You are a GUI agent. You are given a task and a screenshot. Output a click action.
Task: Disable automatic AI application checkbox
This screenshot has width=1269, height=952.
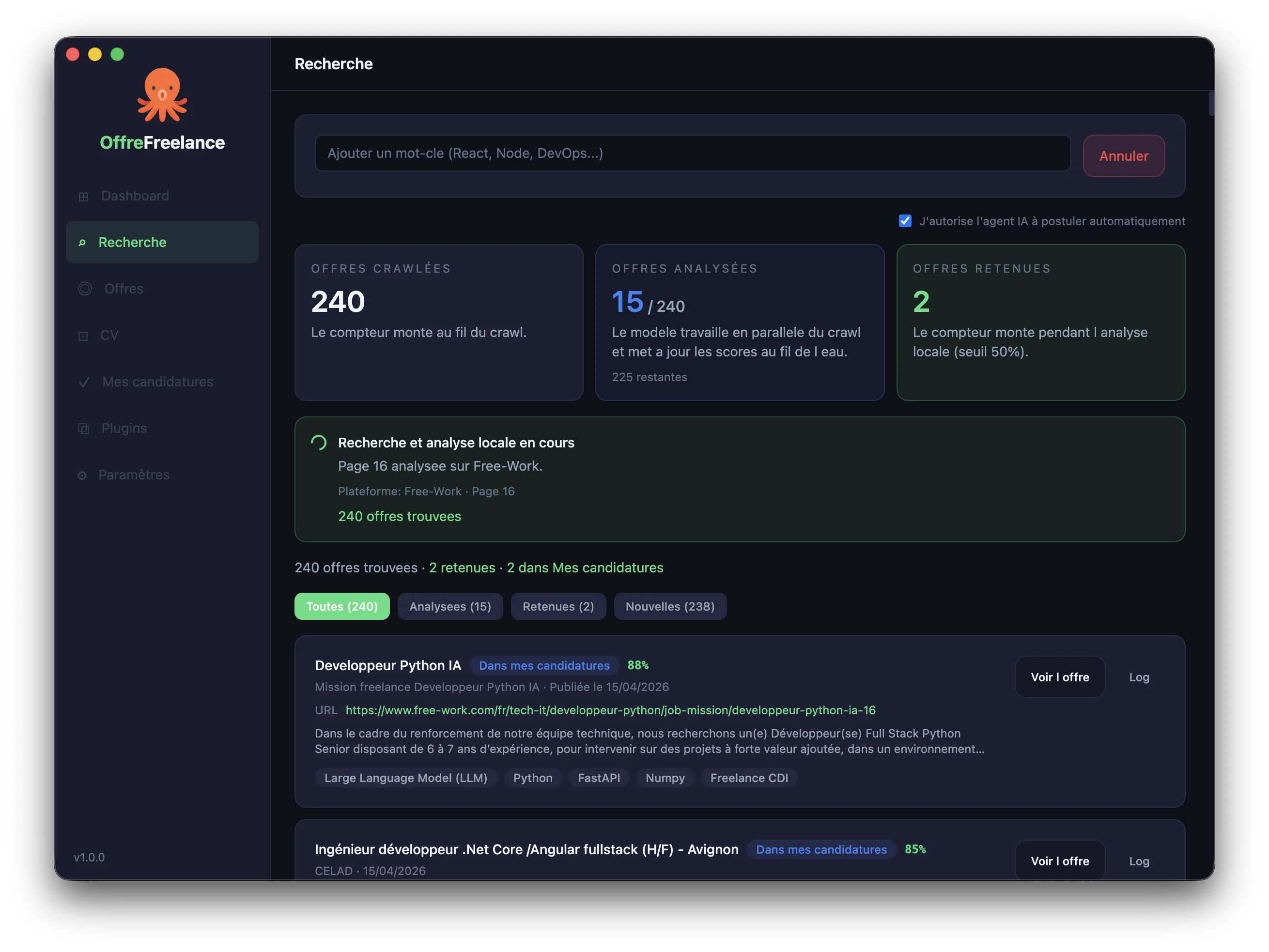[x=905, y=221]
